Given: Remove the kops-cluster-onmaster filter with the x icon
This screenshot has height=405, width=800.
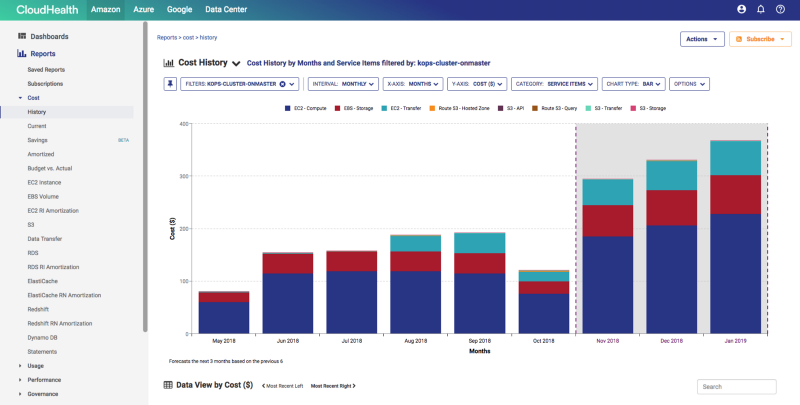Looking at the screenshot, I should (282, 84).
